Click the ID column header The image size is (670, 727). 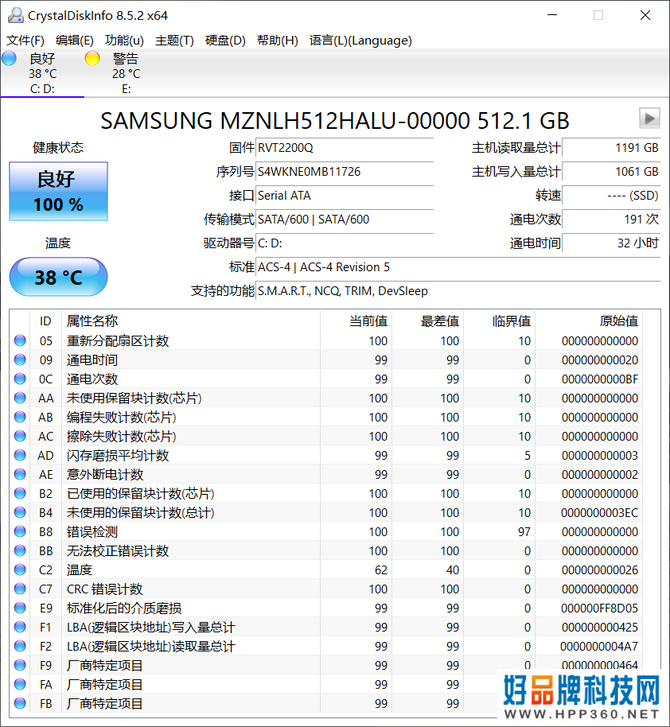45,321
